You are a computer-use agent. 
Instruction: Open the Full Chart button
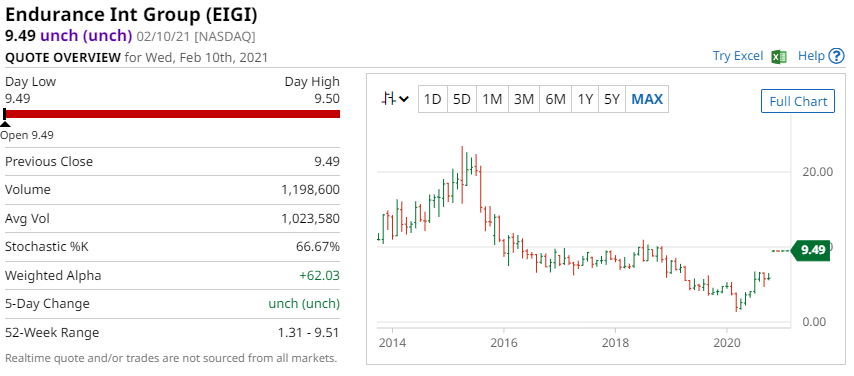798,101
